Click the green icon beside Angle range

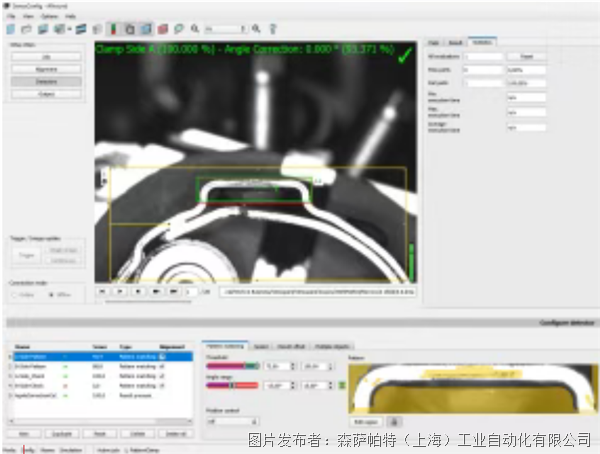coord(342,385)
